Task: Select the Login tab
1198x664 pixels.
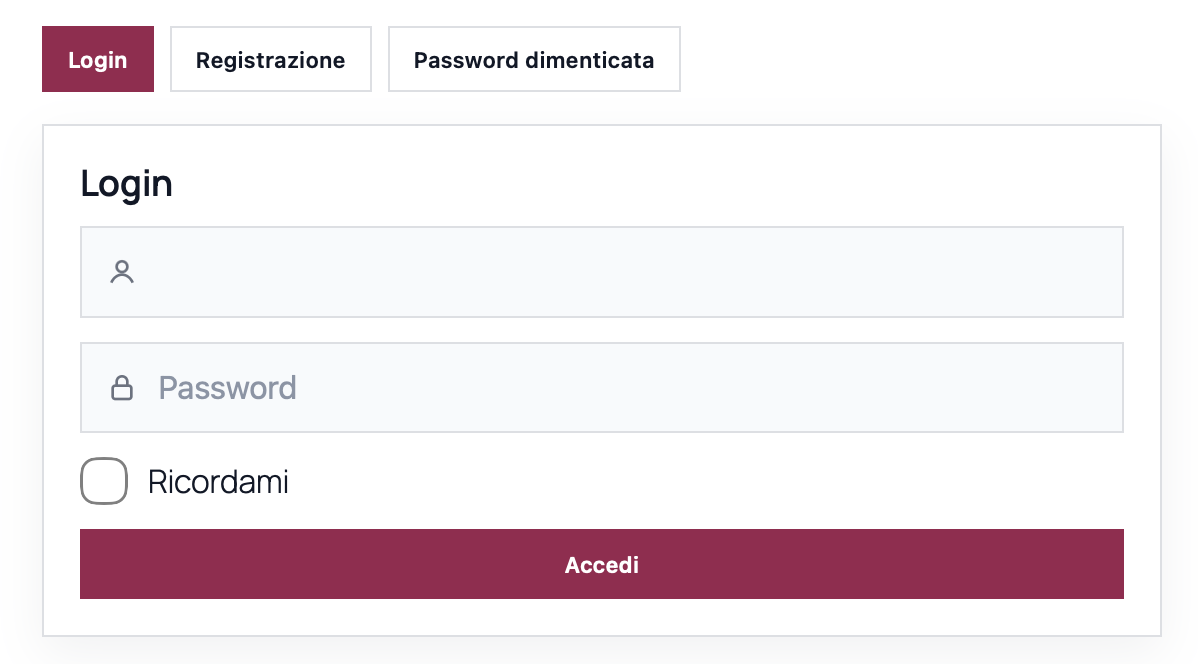Action: [x=98, y=60]
